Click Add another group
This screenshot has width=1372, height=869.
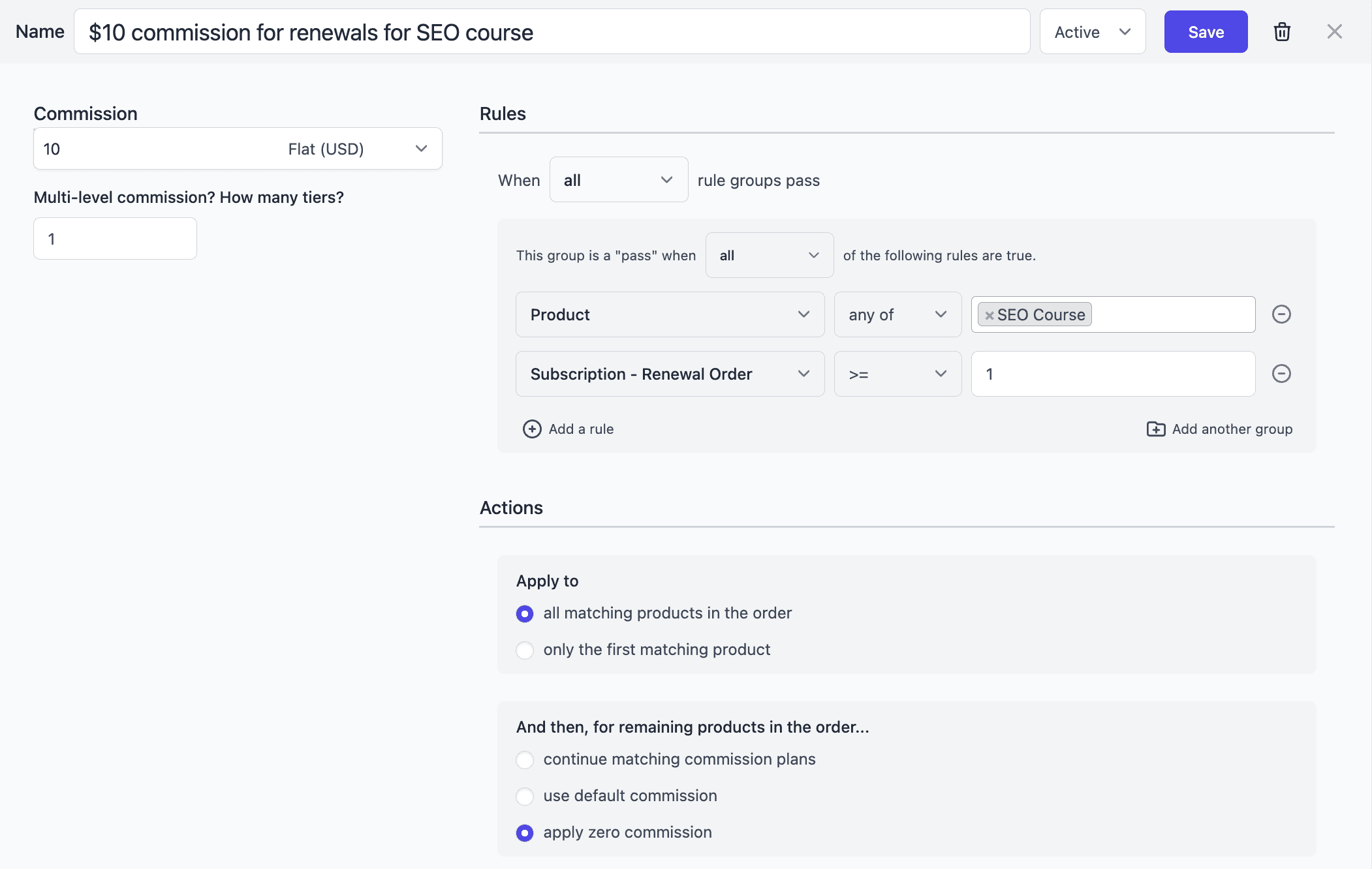1219,429
